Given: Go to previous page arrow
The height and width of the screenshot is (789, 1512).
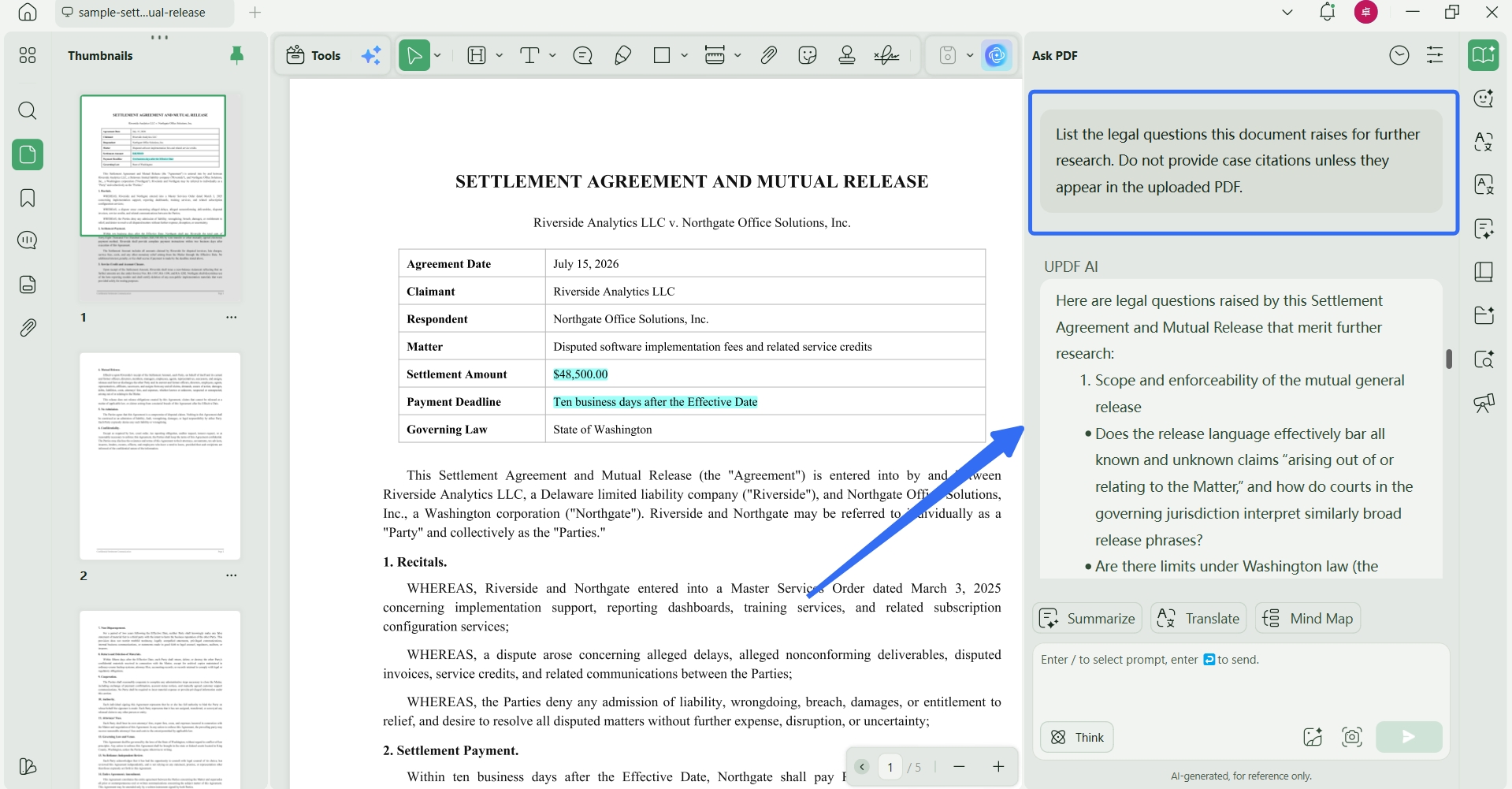Looking at the screenshot, I should 862,767.
